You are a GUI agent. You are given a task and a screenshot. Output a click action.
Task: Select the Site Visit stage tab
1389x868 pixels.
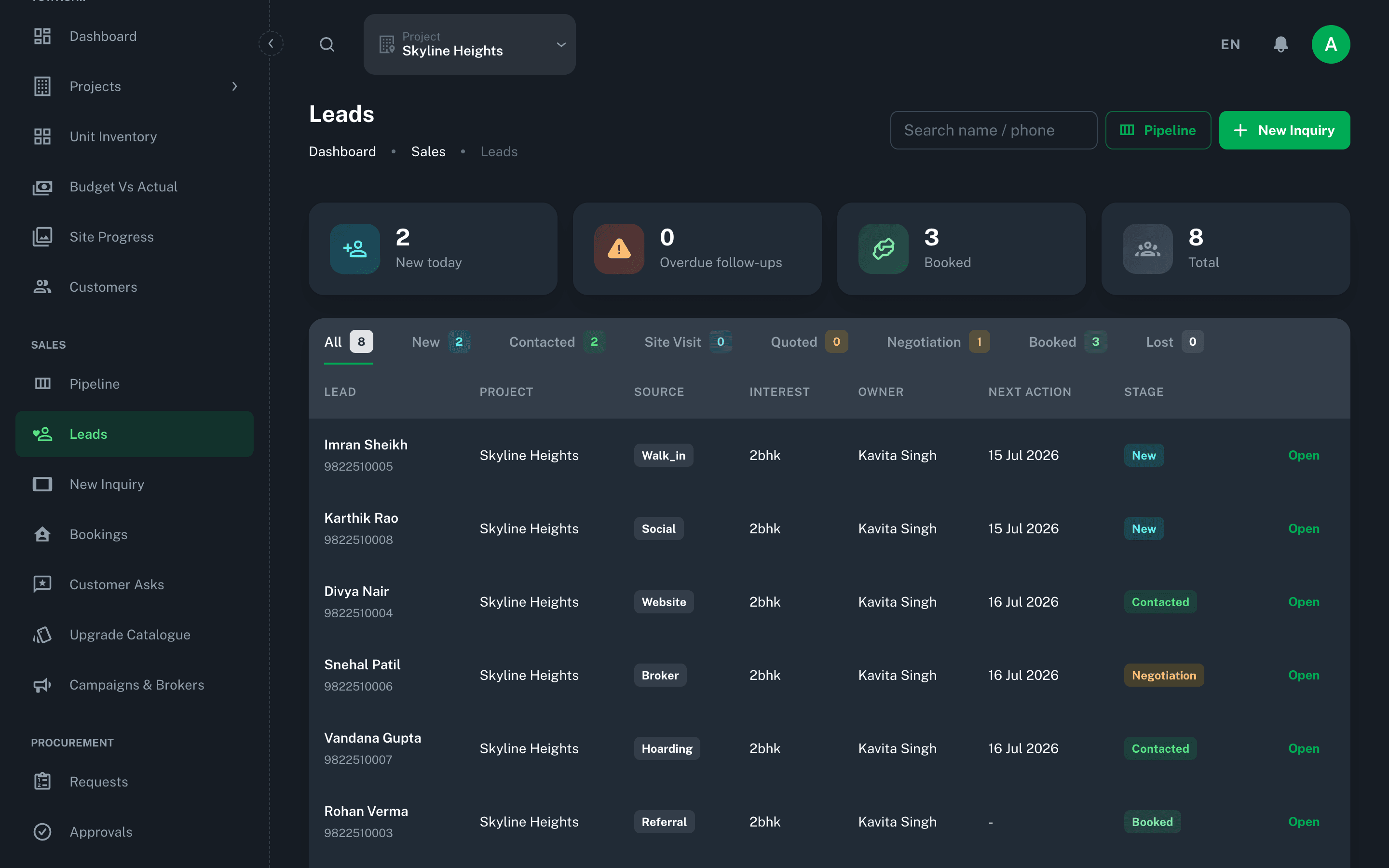[688, 342]
